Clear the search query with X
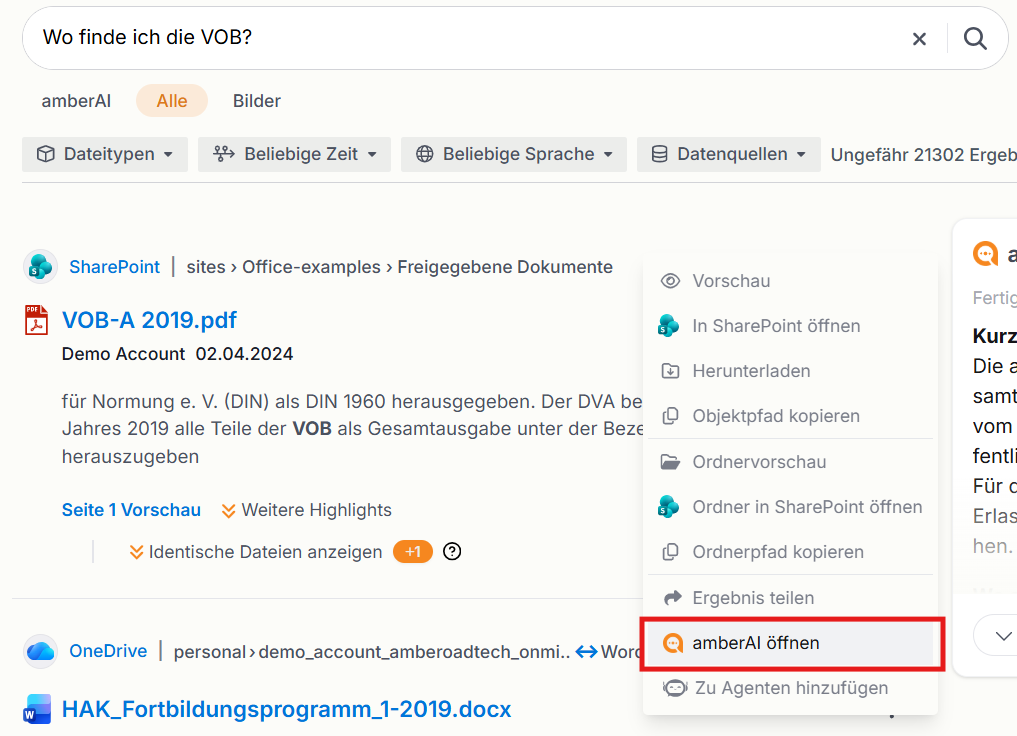This screenshot has width=1017, height=736. coord(919,39)
